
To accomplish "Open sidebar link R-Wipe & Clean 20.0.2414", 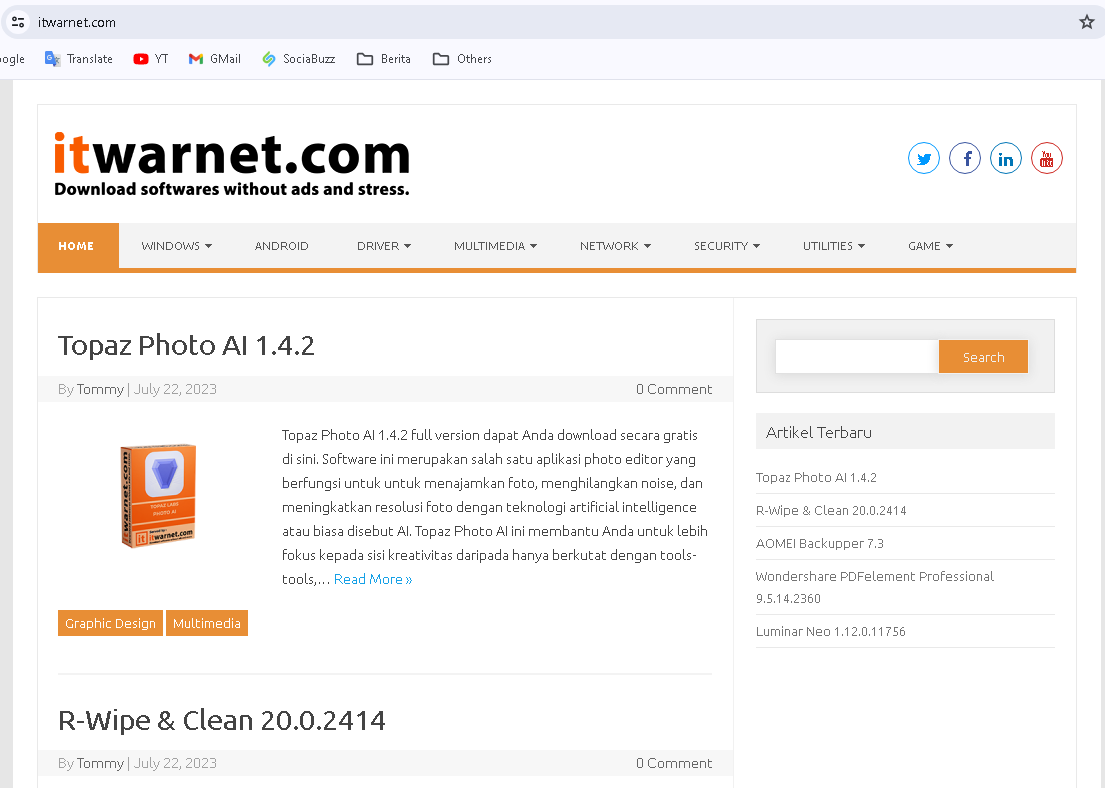I will click(831, 510).
